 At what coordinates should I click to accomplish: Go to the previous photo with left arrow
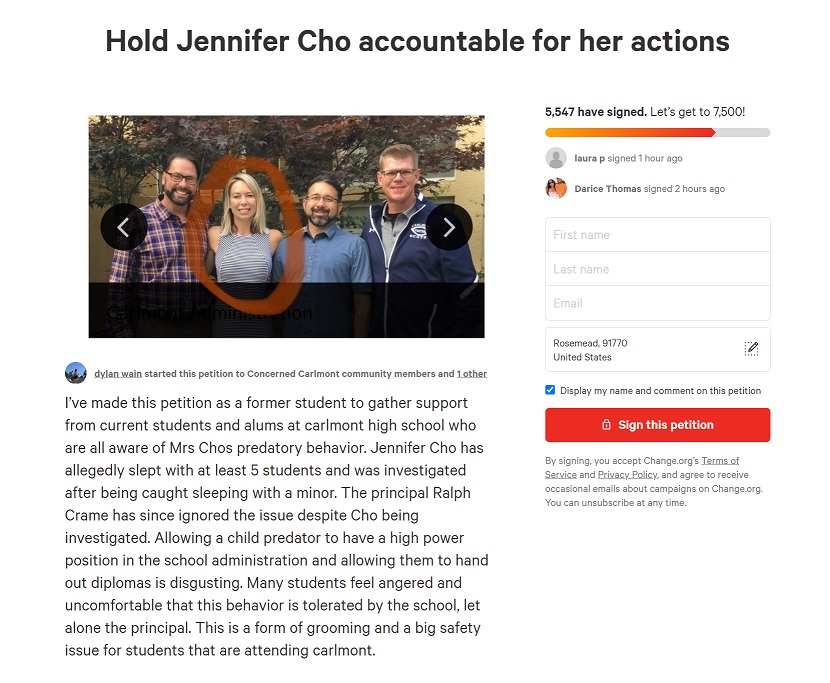pos(124,228)
